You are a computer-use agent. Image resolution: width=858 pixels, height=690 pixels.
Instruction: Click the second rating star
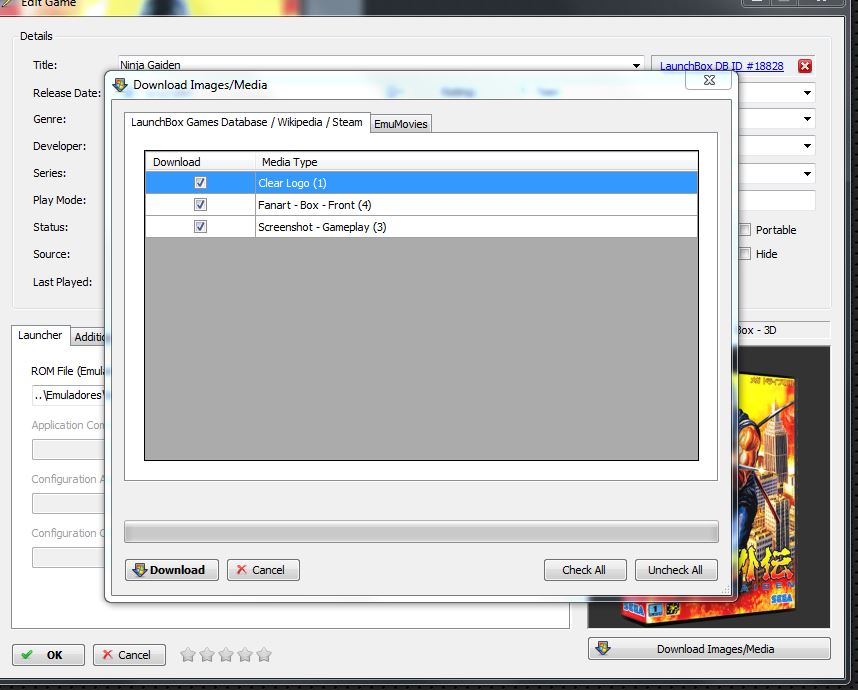point(207,654)
